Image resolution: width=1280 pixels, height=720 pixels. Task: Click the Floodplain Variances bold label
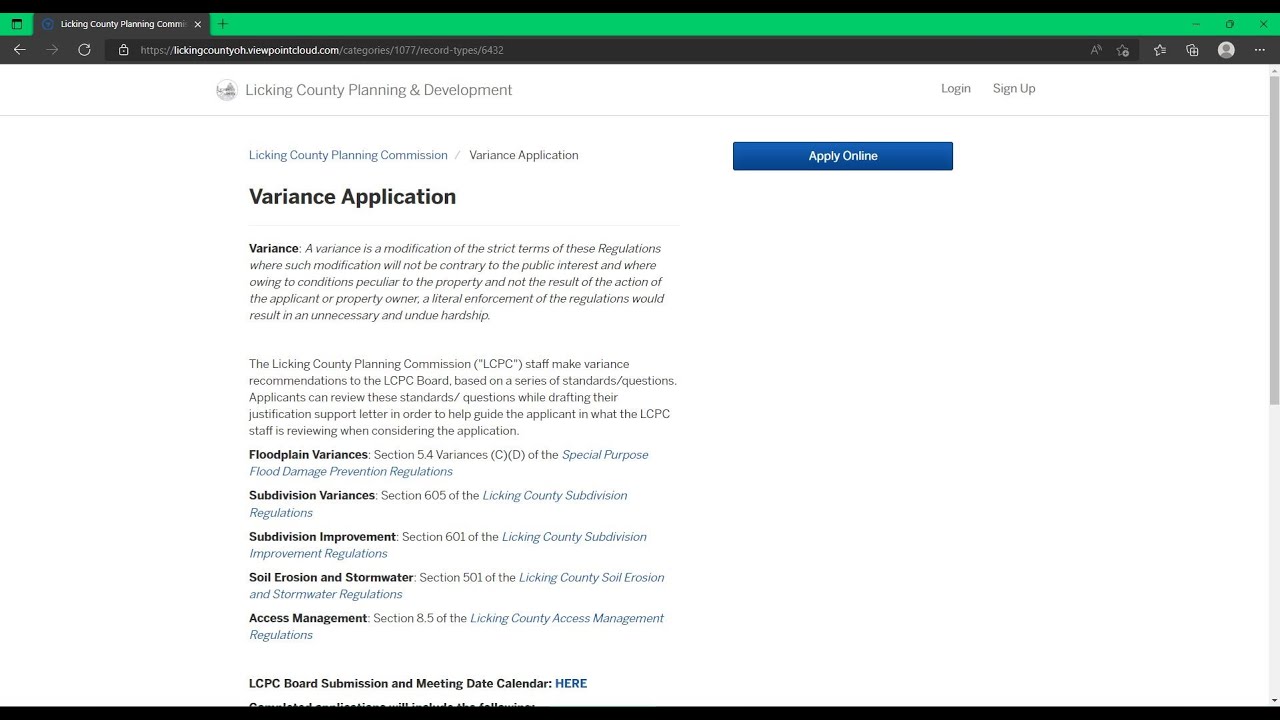click(x=308, y=455)
